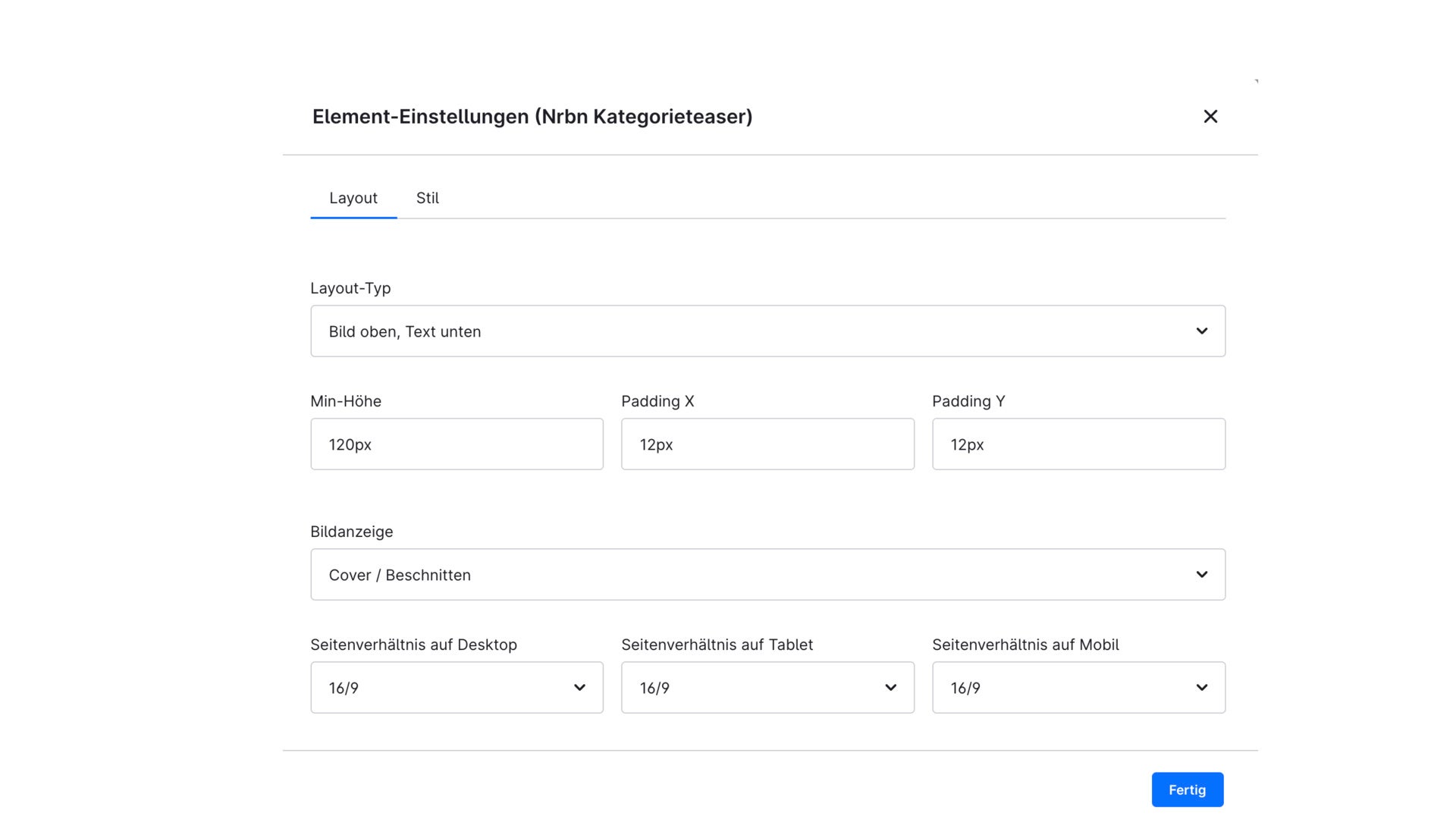Click the Tablet aspect ratio chevron arrow

pos(891,688)
